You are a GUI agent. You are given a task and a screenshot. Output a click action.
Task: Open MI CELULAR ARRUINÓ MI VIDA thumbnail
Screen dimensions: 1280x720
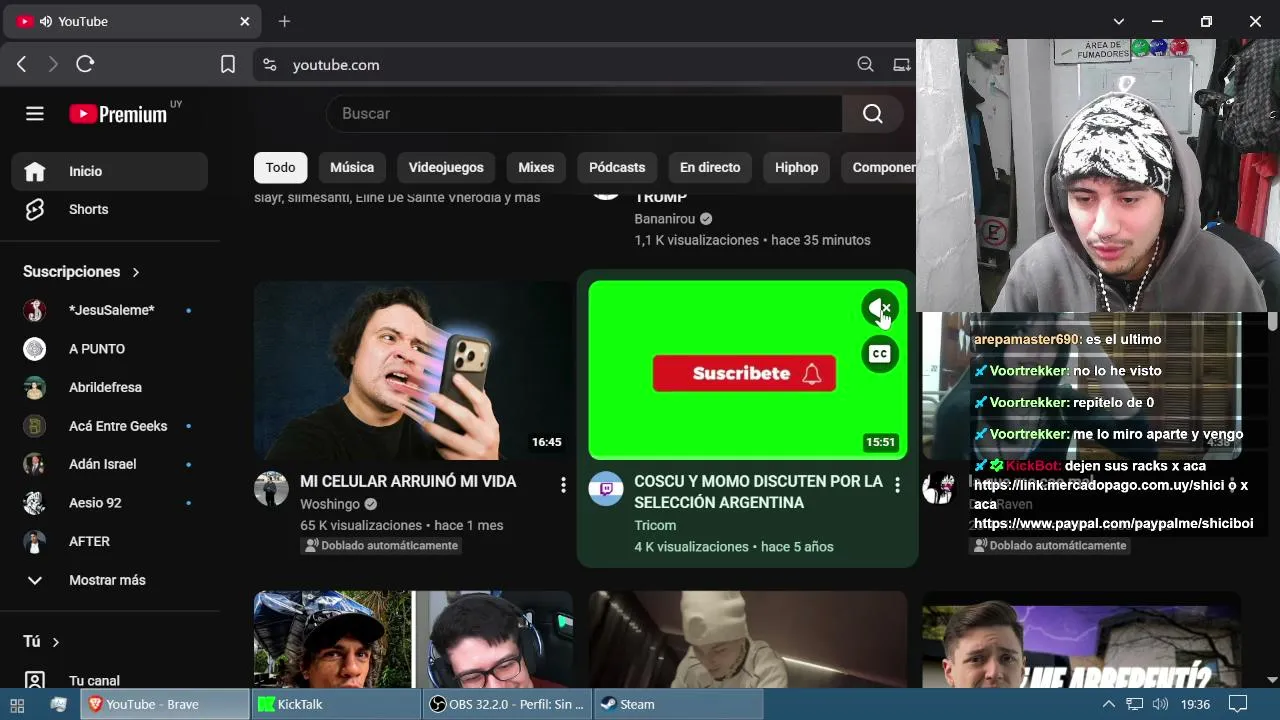pyautogui.click(x=413, y=370)
